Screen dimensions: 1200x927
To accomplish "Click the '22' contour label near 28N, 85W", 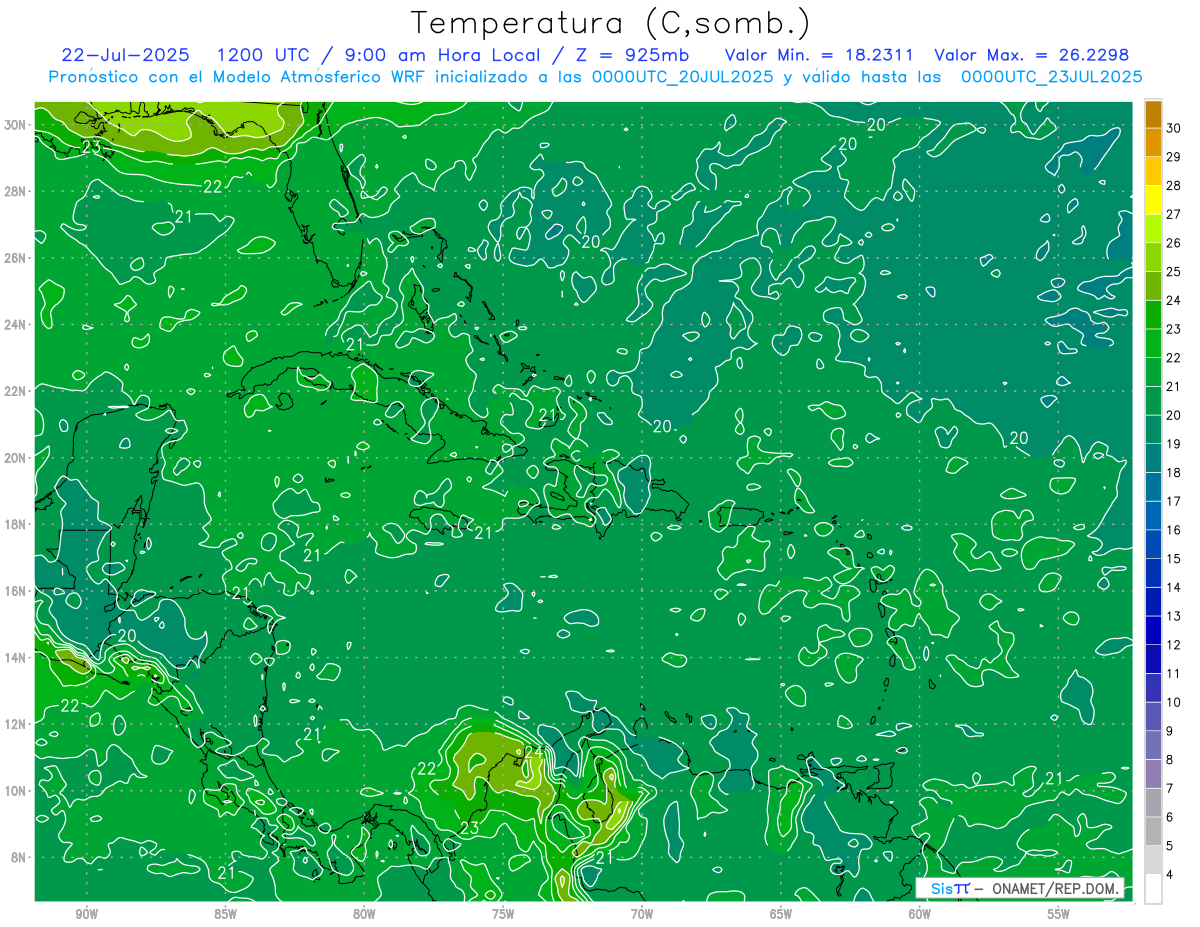I will 213,187.
